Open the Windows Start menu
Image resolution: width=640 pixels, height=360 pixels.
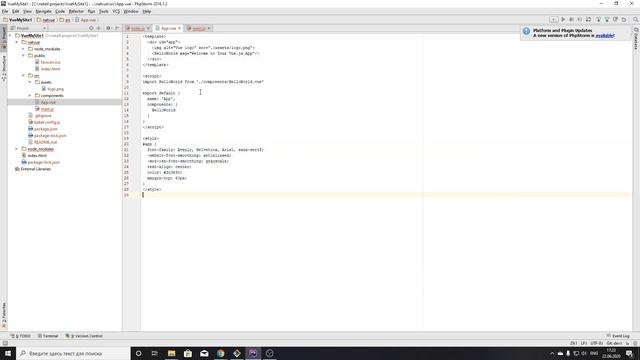(8, 353)
